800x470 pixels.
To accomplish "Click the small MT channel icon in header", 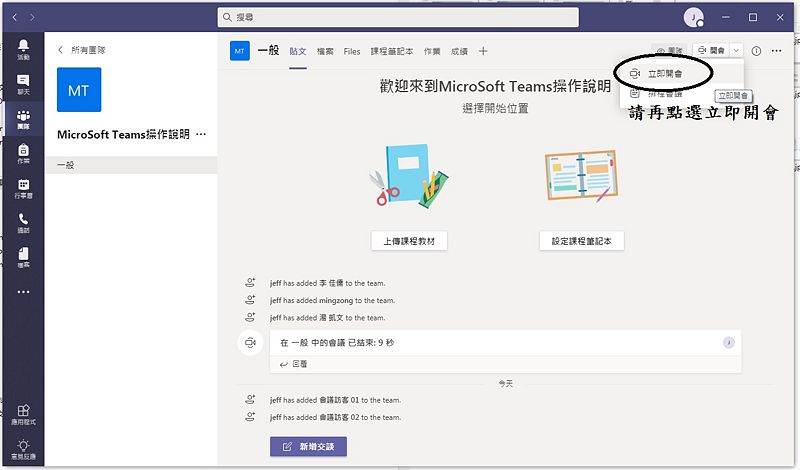I will click(240, 51).
